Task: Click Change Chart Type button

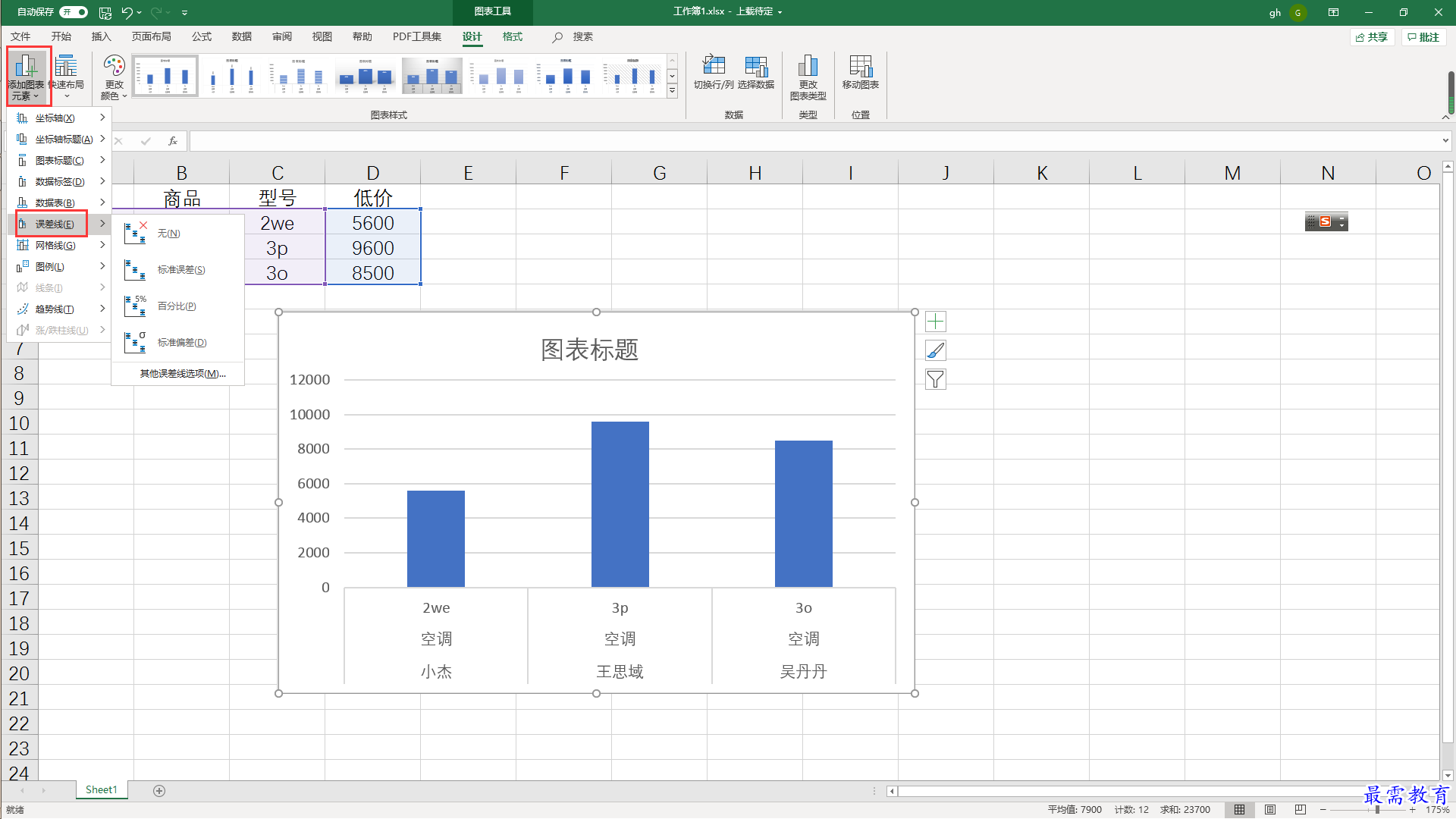Action: (808, 77)
